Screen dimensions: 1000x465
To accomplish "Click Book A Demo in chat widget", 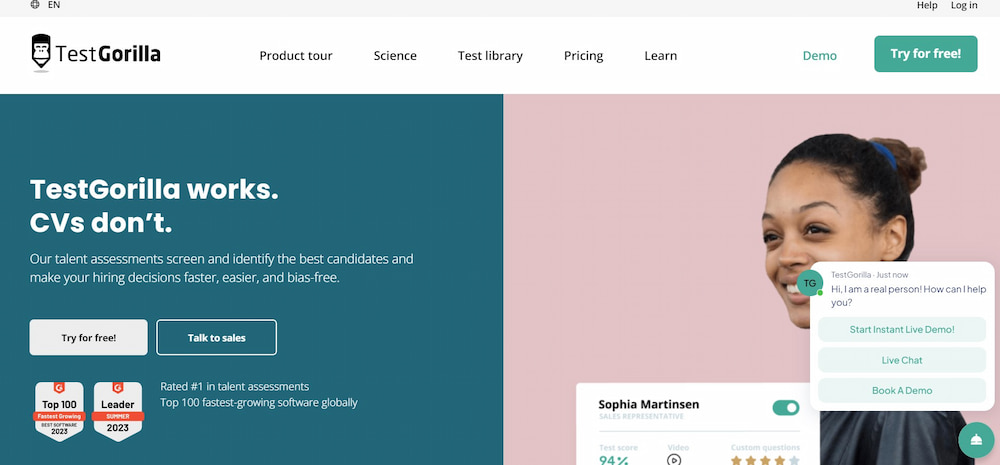I will pyautogui.click(x=902, y=390).
